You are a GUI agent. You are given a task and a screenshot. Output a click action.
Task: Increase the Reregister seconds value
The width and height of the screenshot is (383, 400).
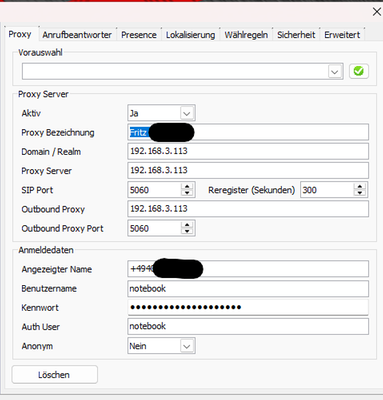[360, 187]
